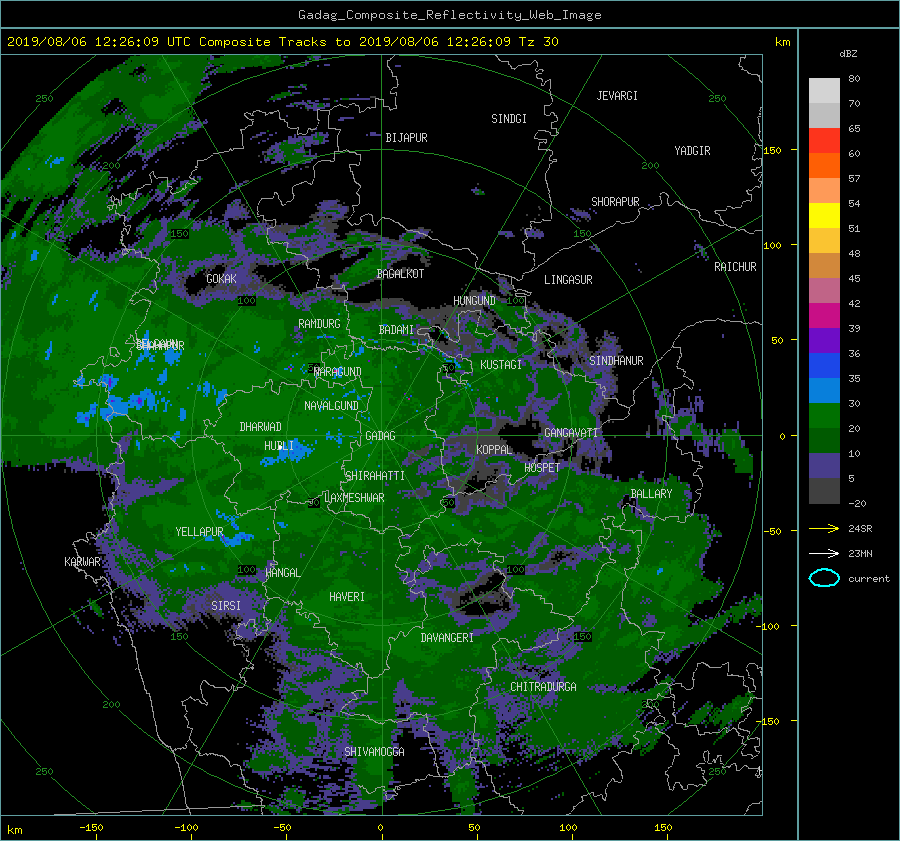The width and height of the screenshot is (900, 841).
Task: Click the SINDGI city label
Action: [x=509, y=119]
